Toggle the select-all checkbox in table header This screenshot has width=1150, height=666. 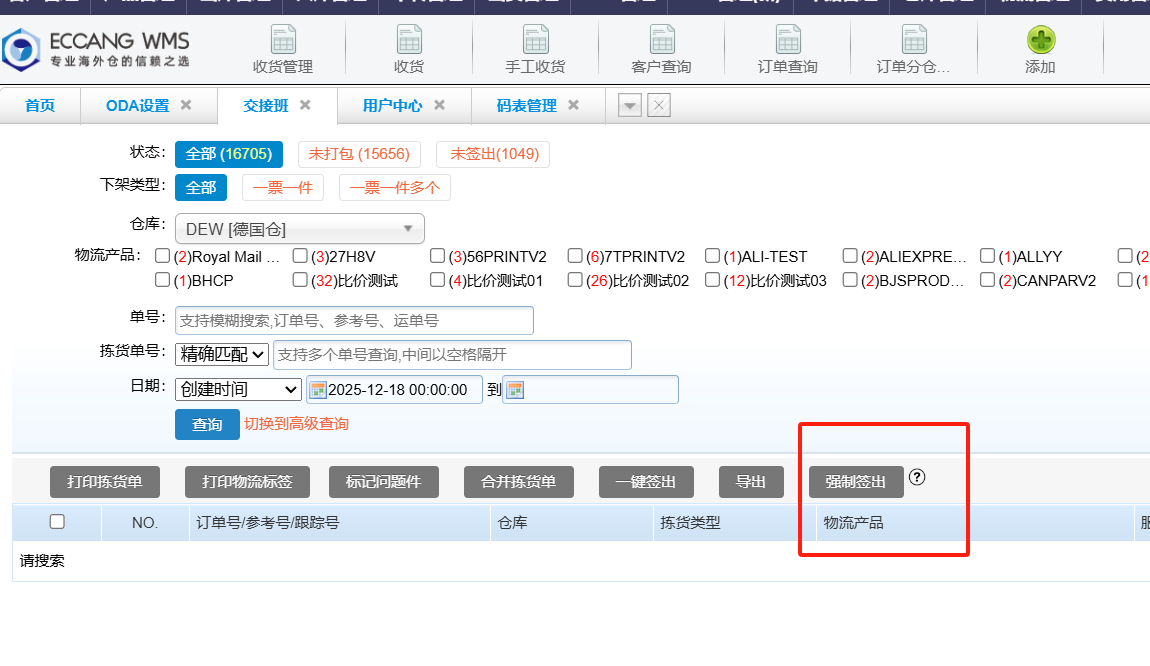click(x=57, y=522)
